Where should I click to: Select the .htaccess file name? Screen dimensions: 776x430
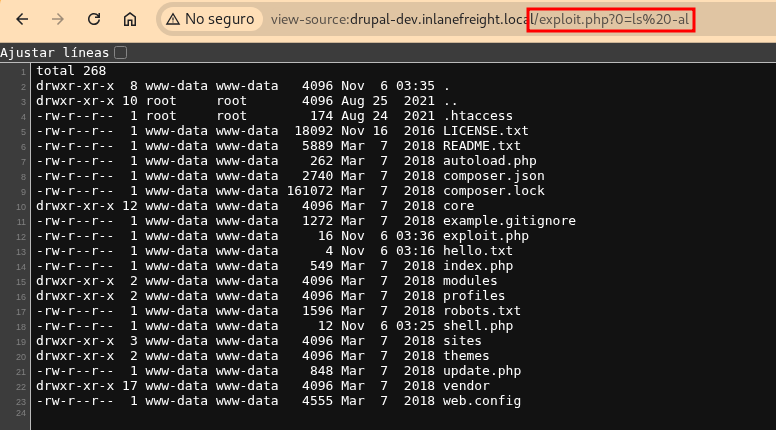pyautogui.click(x=478, y=116)
